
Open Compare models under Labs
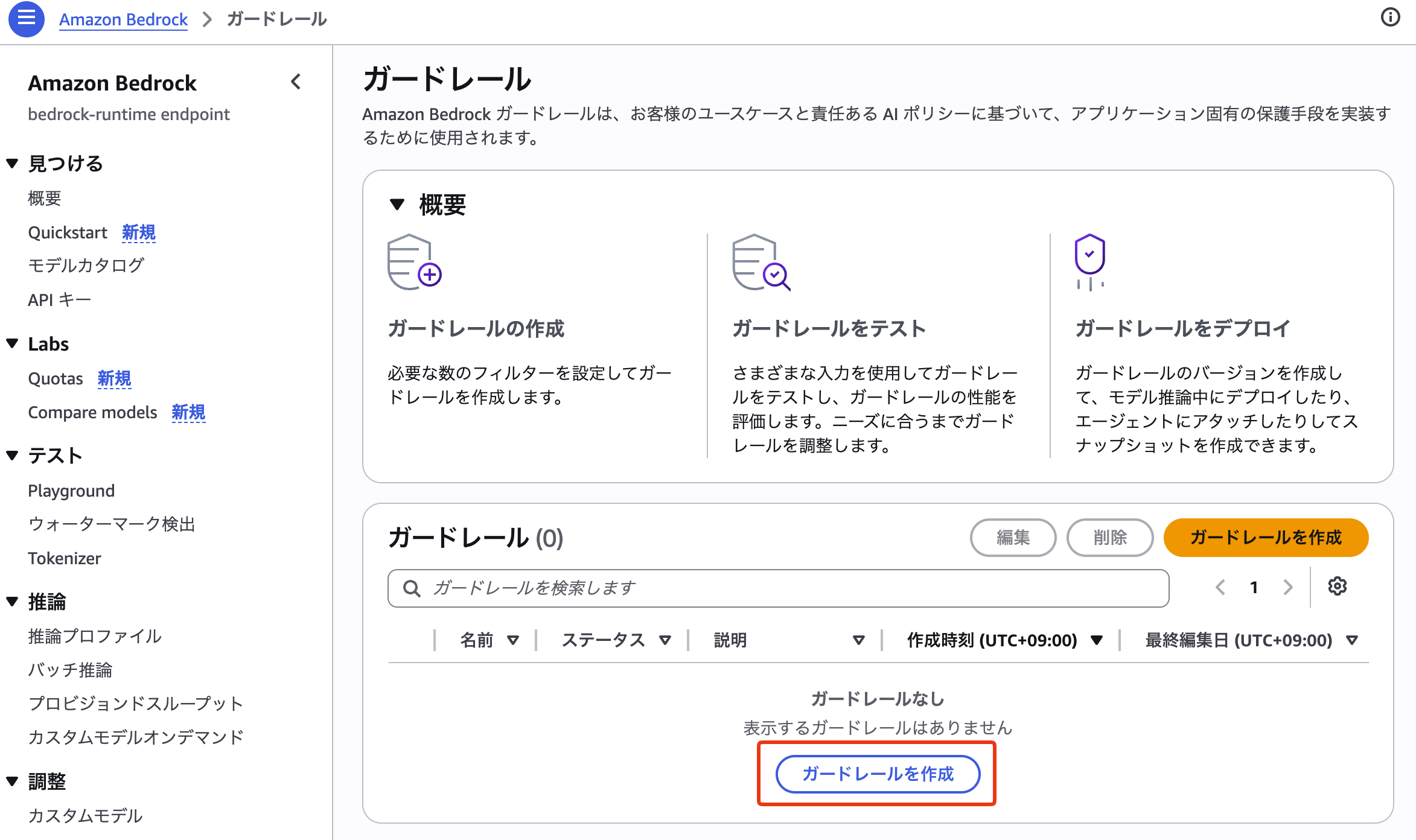(x=92, y=412)
